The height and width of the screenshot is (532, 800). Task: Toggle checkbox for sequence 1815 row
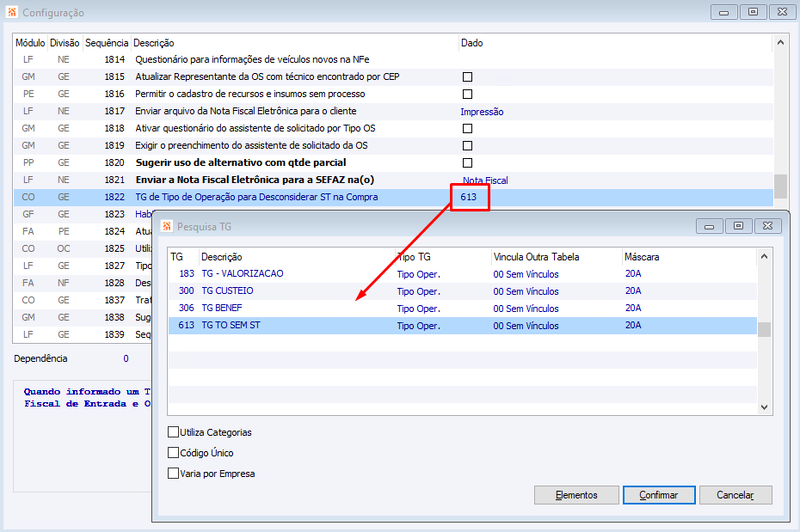(467, 77)
